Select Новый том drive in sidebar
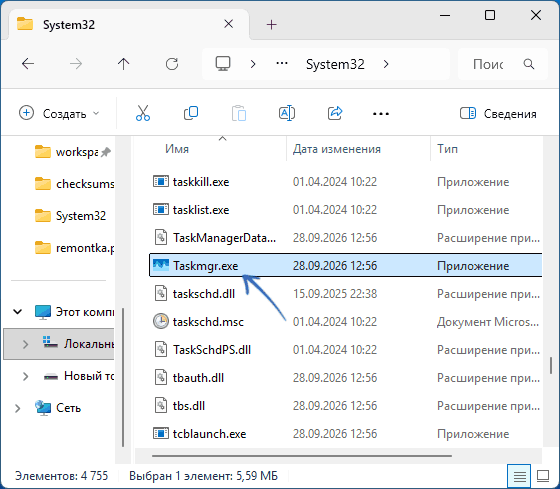Image resolution: width=560 pixels, height=489 pixels. (x=78, y=376)
